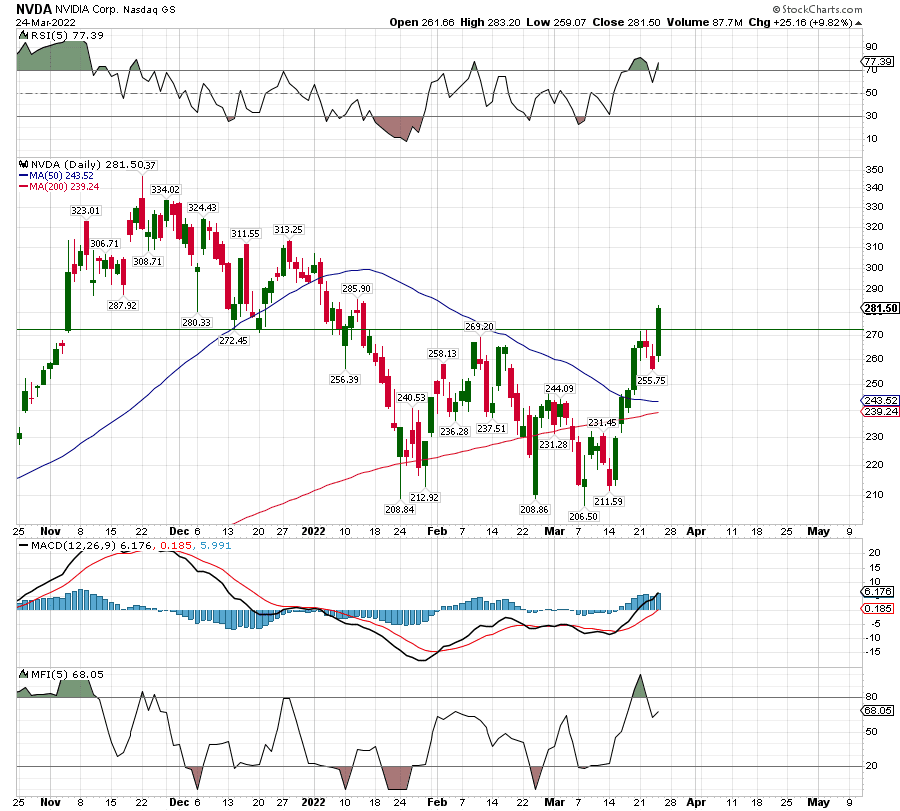This screenshot has height=811, width=900.
Task: Click the 206.50 lowest price annotation
Action: [x=584, y=516]
